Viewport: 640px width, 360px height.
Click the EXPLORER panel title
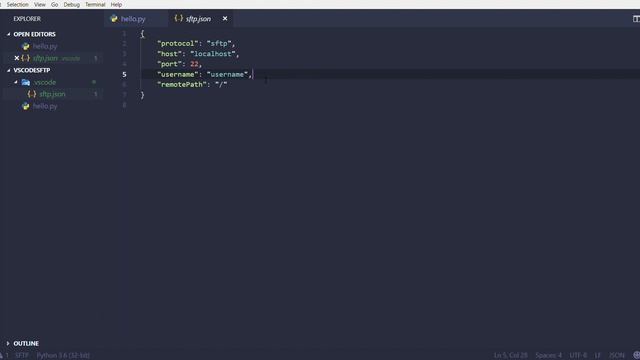pyautogui.click(x=27, y=19)
